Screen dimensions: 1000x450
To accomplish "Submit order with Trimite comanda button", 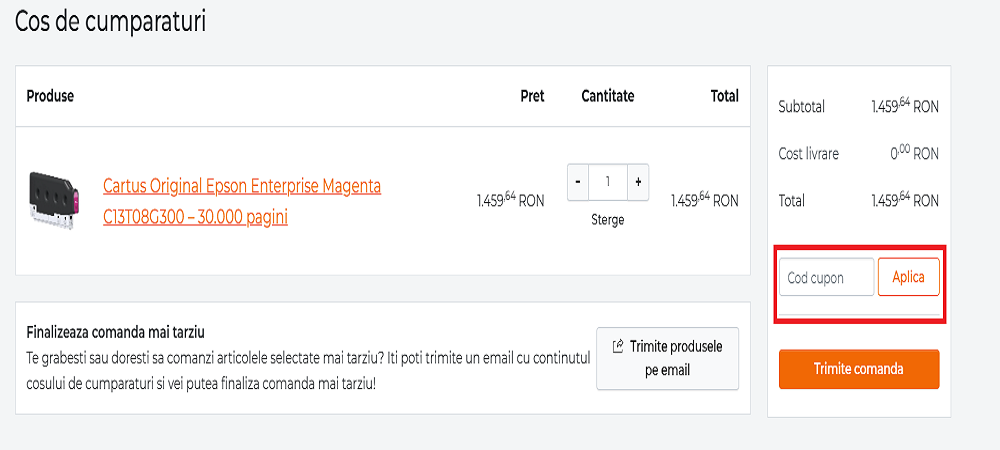I will (858, 369).
